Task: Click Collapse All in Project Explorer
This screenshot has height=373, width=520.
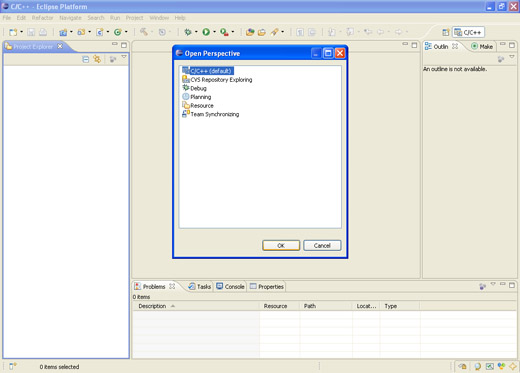Action: (86, 60)
